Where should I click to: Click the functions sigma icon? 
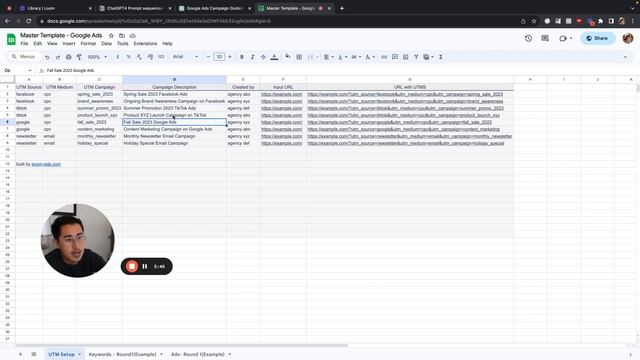(441, 57)
